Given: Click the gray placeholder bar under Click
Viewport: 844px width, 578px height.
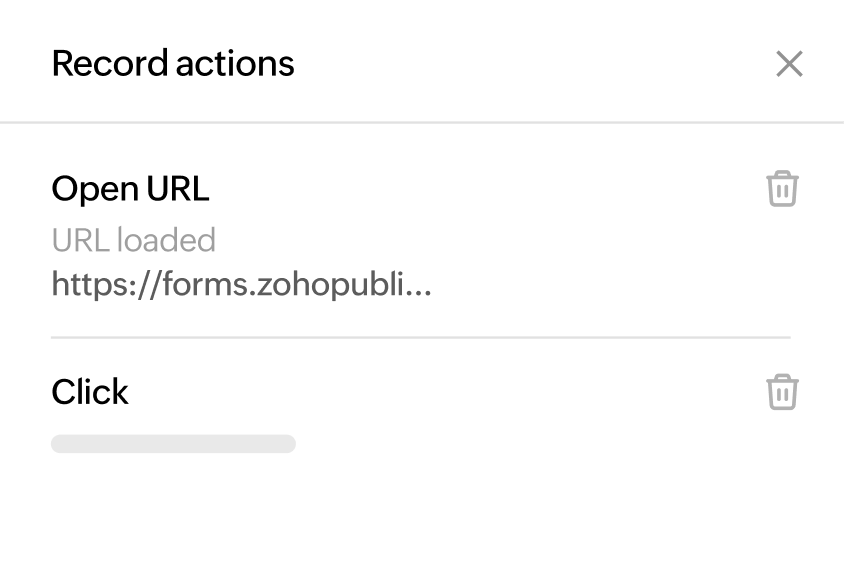Looking at the screenshot, I should click(173, 444).
